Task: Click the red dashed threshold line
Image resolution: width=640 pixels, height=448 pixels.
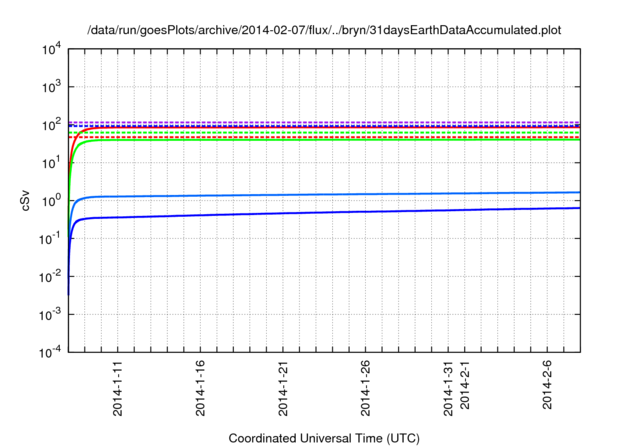Action: tap(324, 137)
